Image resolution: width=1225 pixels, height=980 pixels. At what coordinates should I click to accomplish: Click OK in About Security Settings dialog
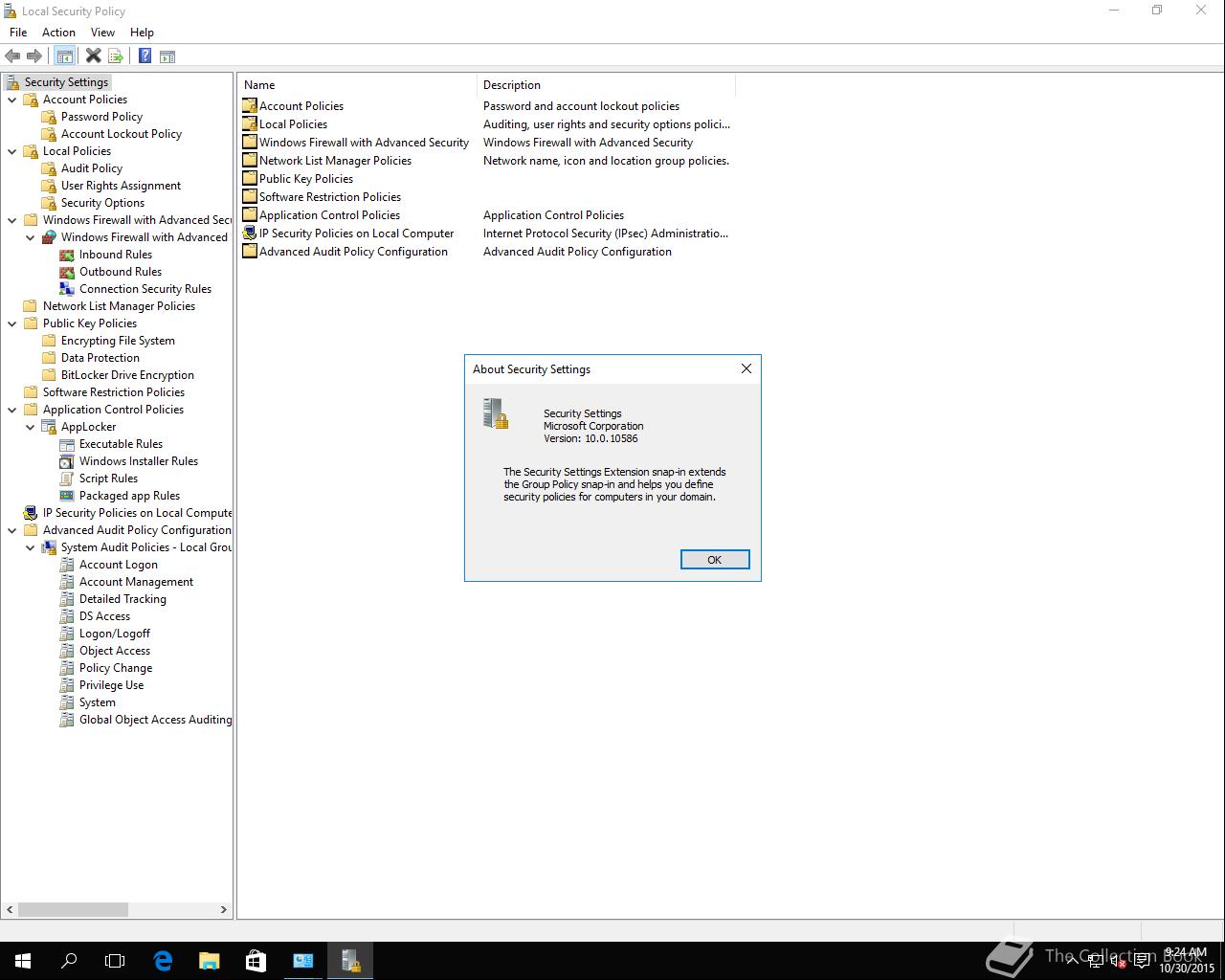click(715, 560)
